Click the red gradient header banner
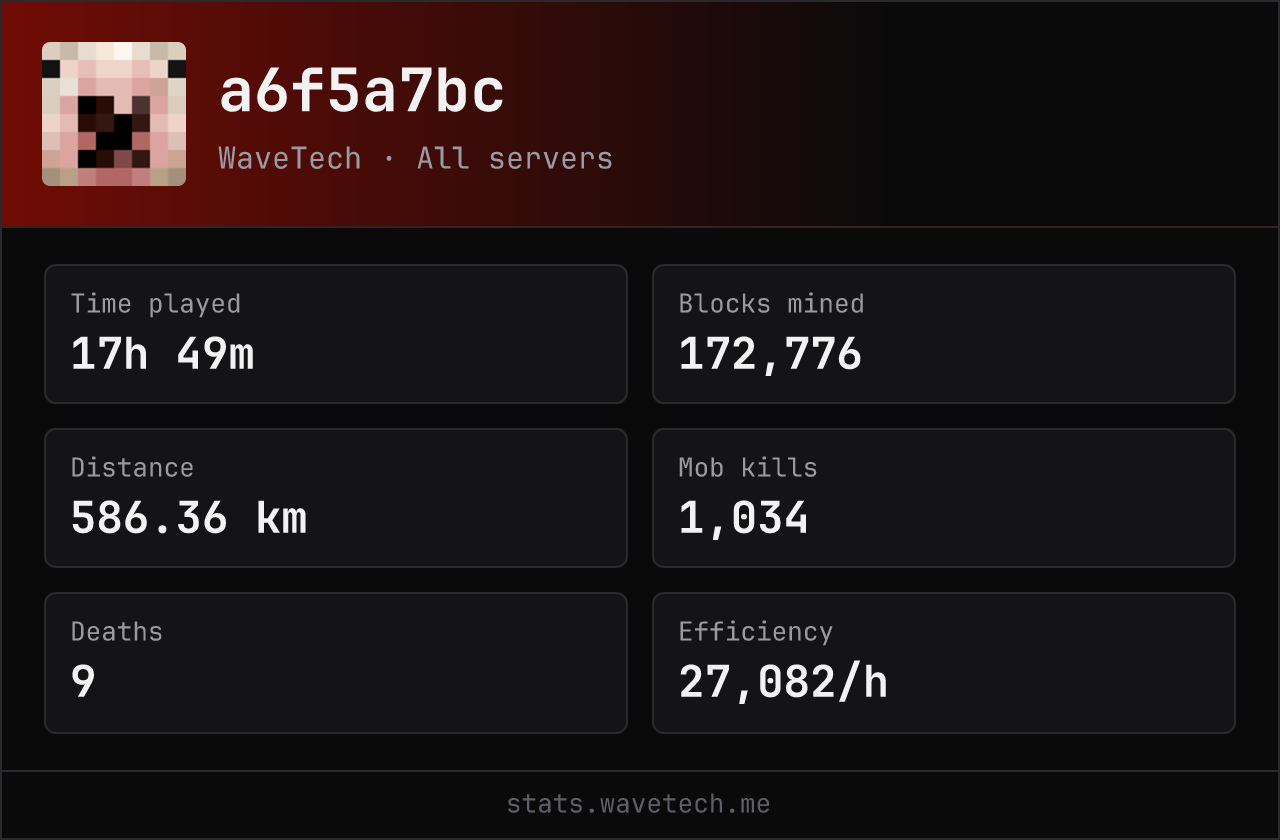The width and height of the screenshot is (1280, 840). (x=640, y=114)
